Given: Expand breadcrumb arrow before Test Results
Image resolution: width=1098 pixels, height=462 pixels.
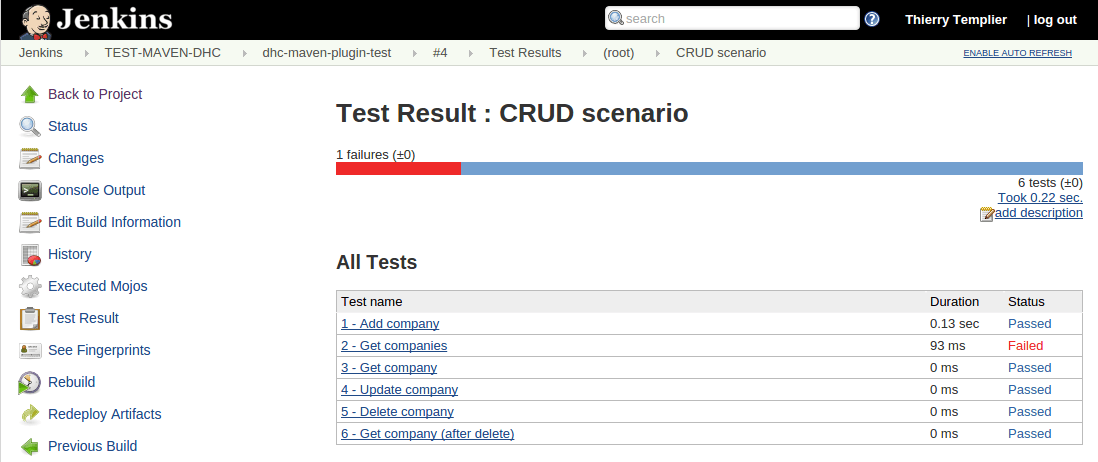Looking at the screenshot, I should 472,53.
